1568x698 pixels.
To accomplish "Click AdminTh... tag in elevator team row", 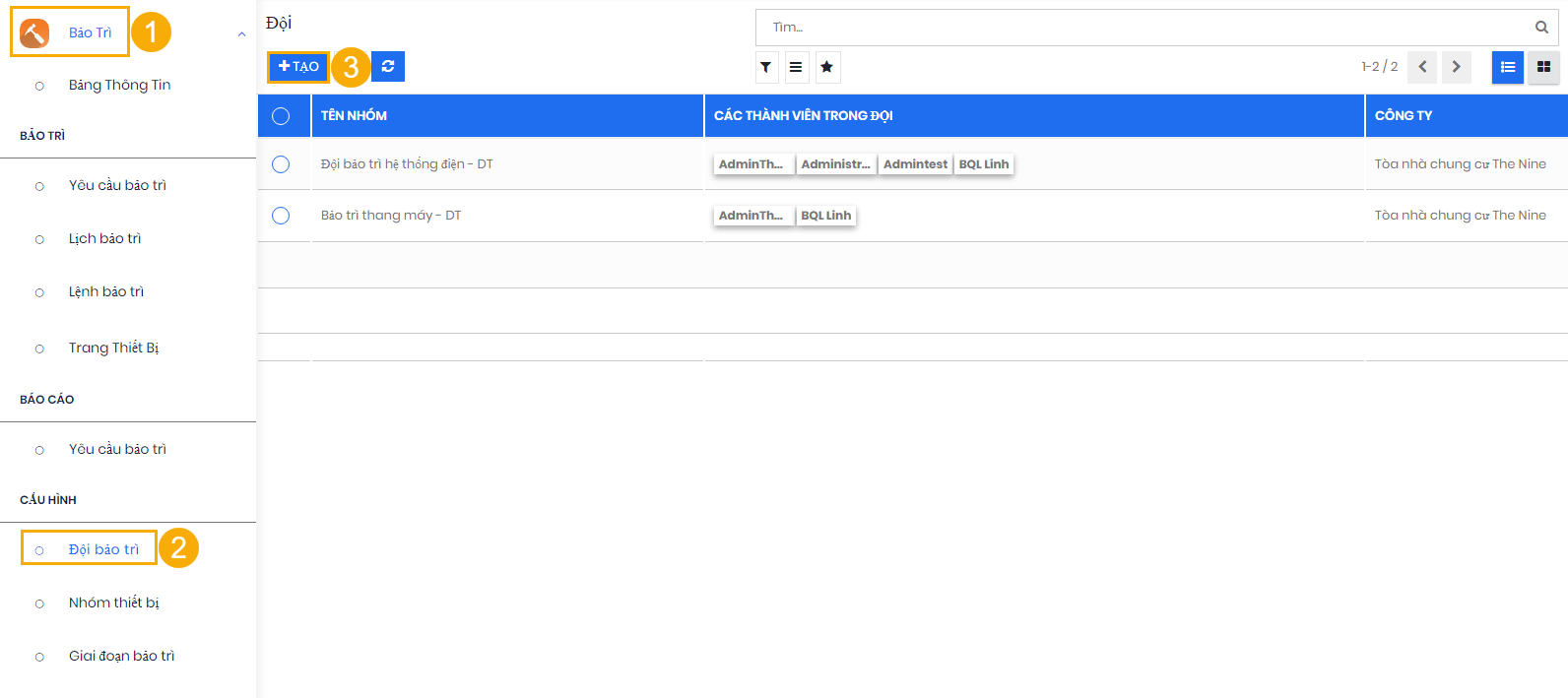I will (x=753, y=216).
